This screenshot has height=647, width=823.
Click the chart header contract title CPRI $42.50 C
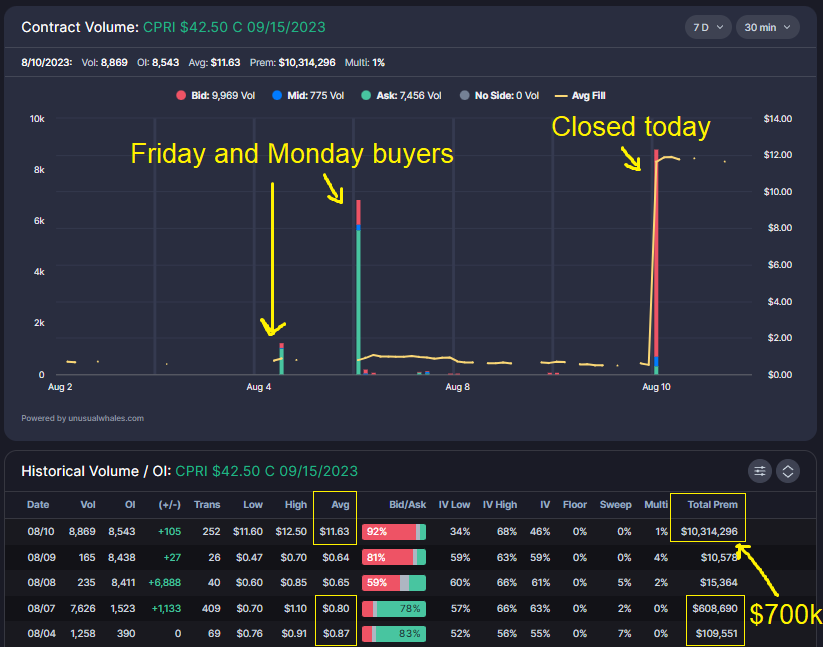pyautogui.click(x=234, y=27)
